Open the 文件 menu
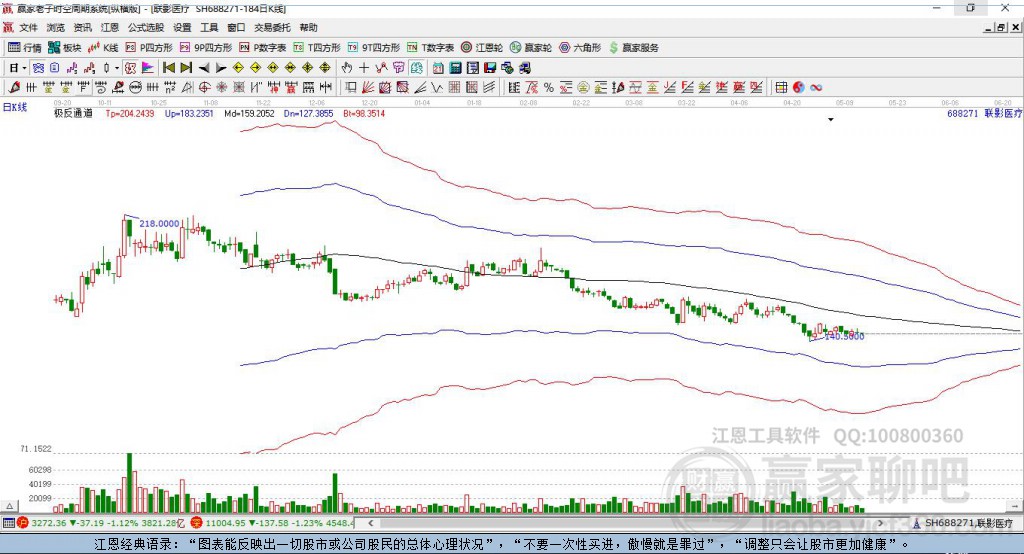 click(x=29, y=27)
